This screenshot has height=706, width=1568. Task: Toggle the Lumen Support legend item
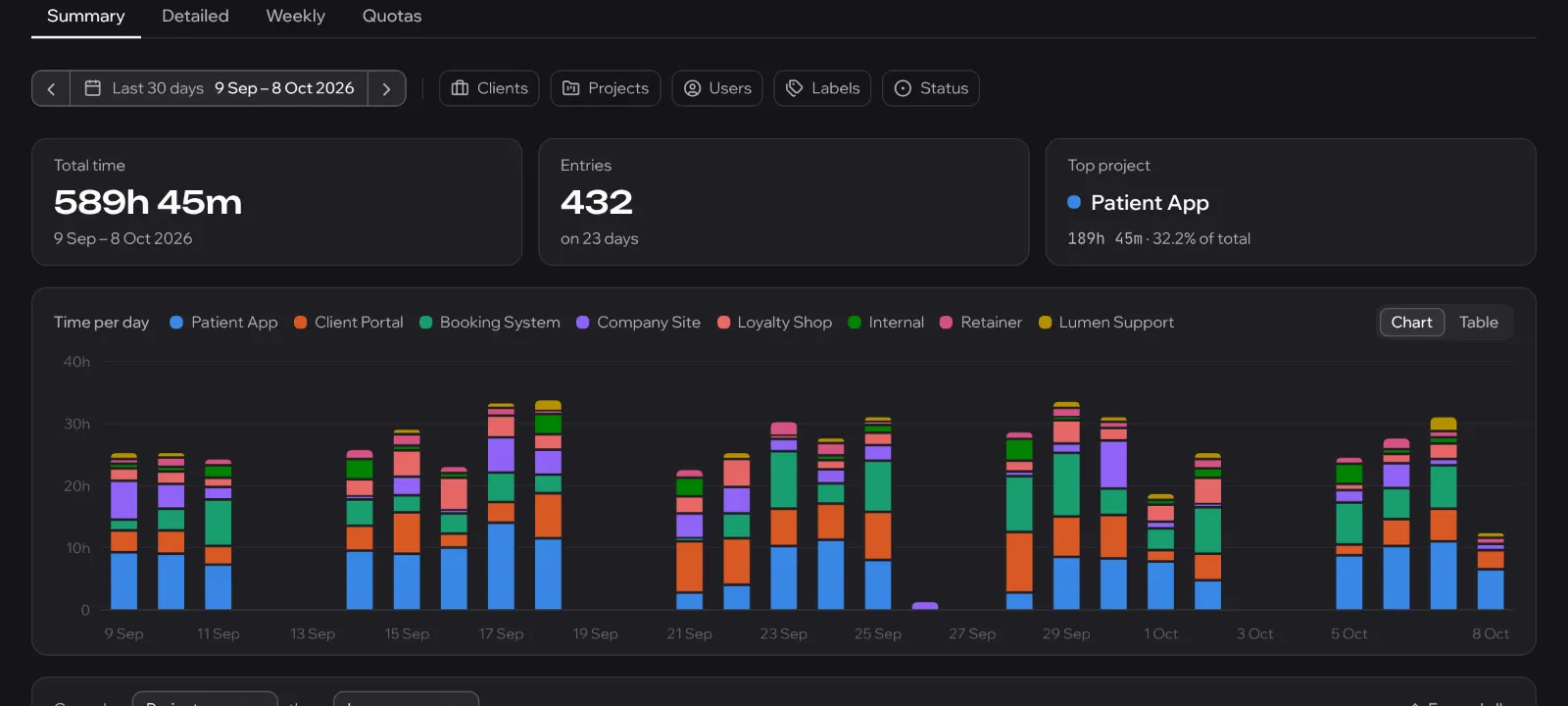1105,323
